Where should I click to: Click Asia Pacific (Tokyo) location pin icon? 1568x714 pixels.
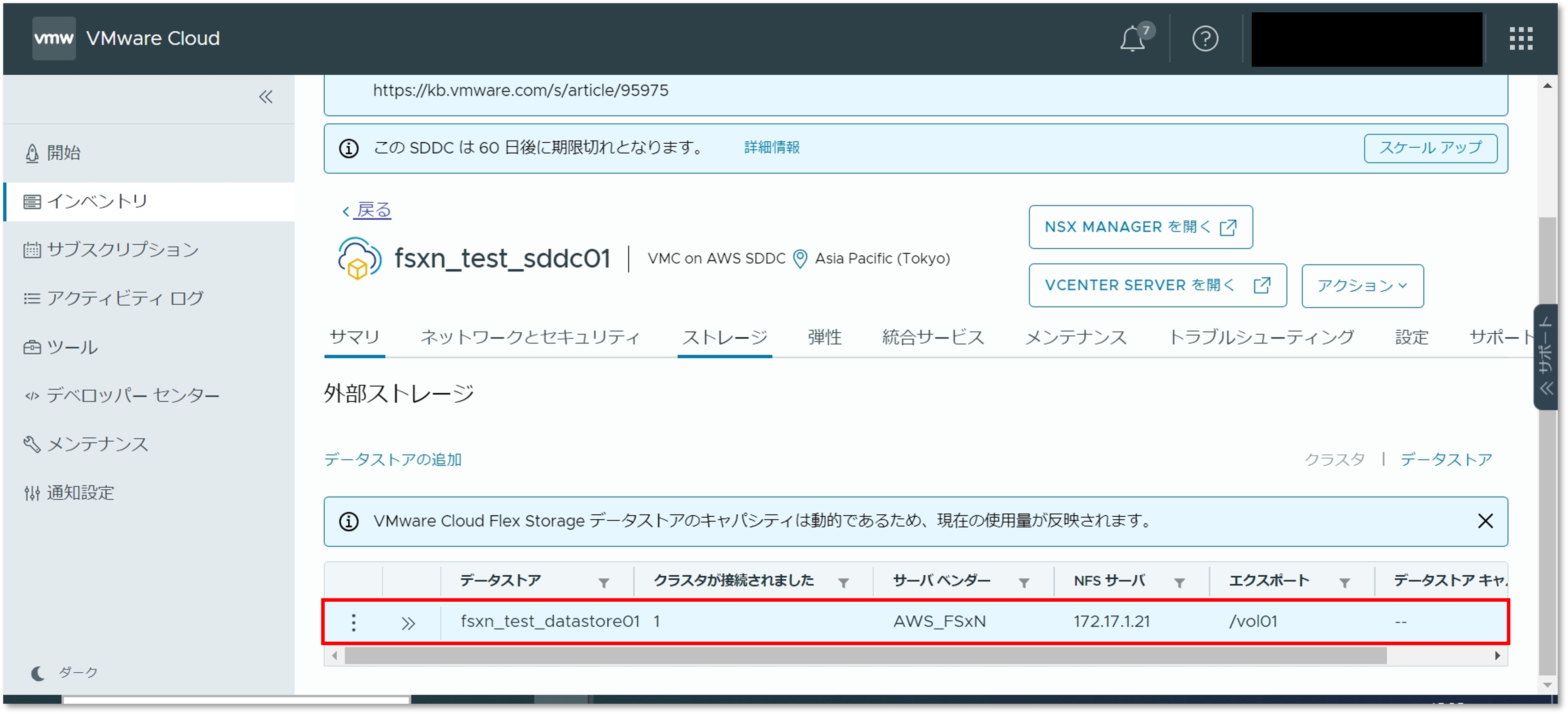(800, 259)
